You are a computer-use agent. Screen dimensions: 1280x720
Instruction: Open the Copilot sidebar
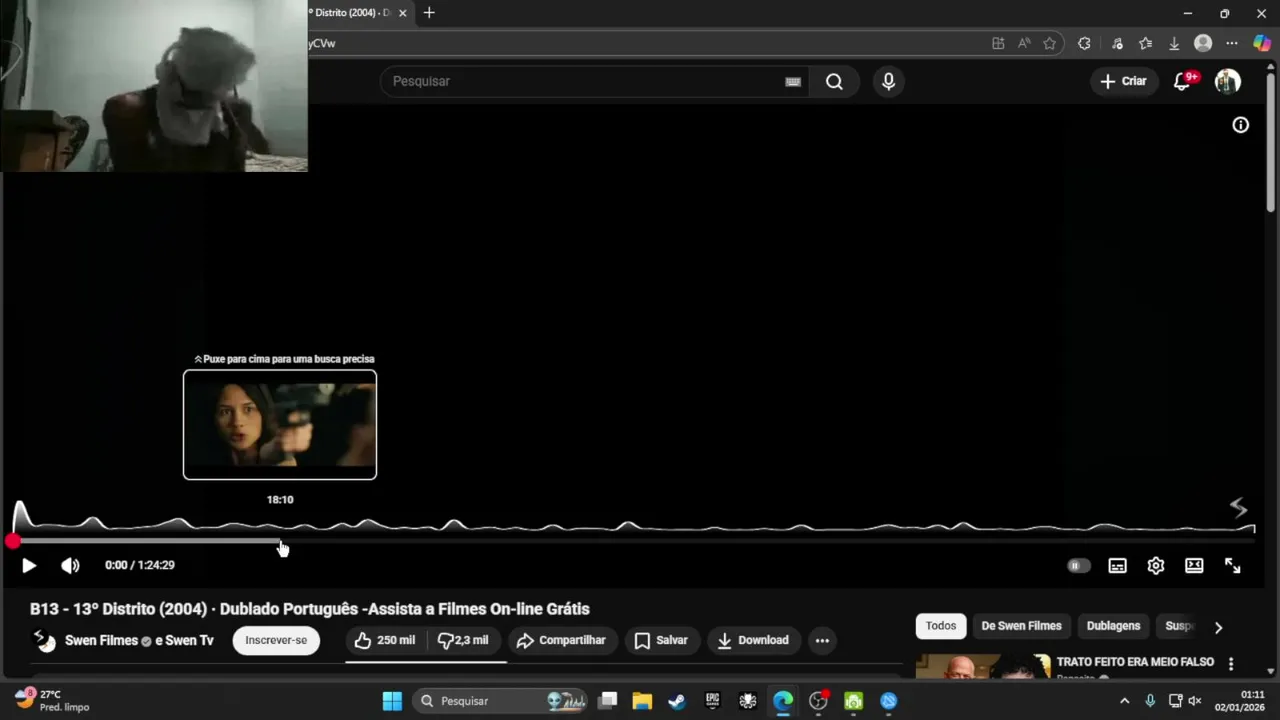point(1262,43)
